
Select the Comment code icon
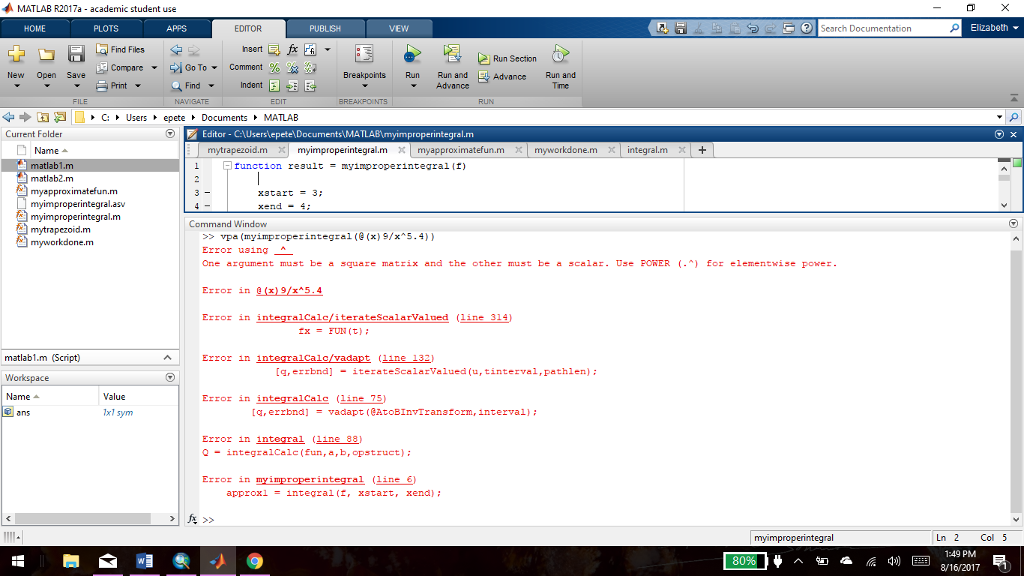tap(272, 67)
